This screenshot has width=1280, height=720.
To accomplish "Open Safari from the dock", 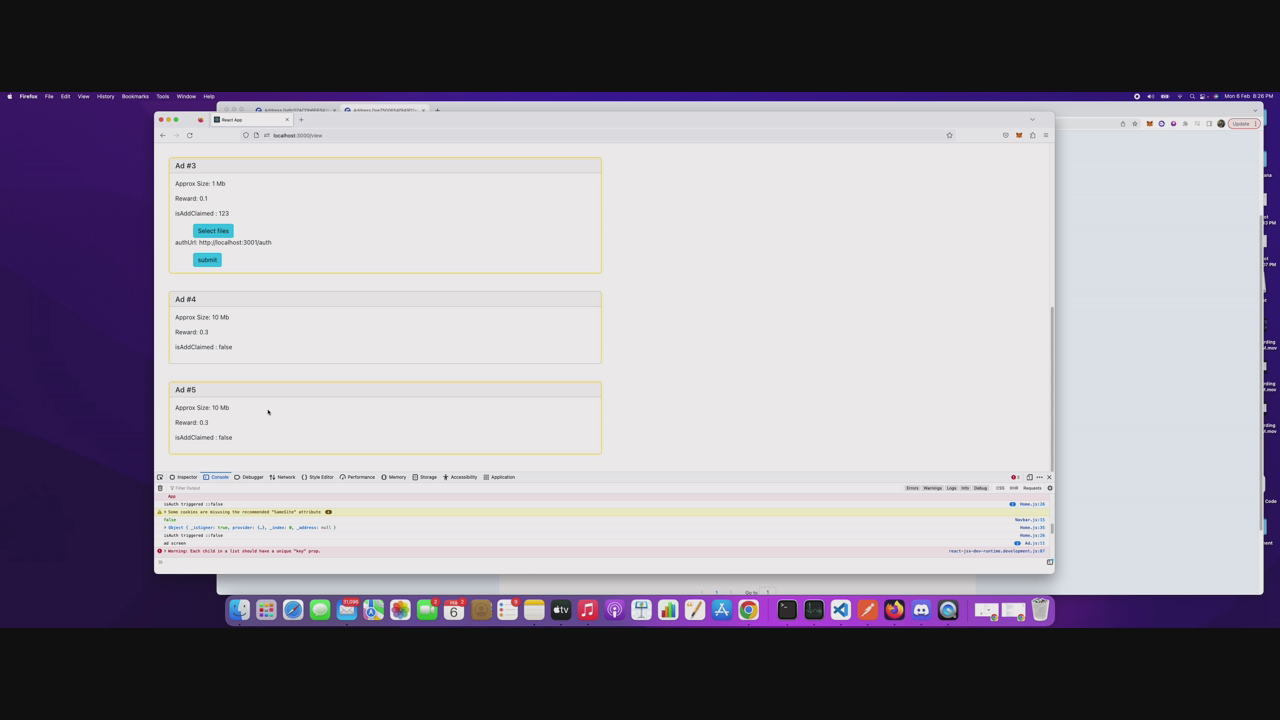I will [x=293, y=610].
